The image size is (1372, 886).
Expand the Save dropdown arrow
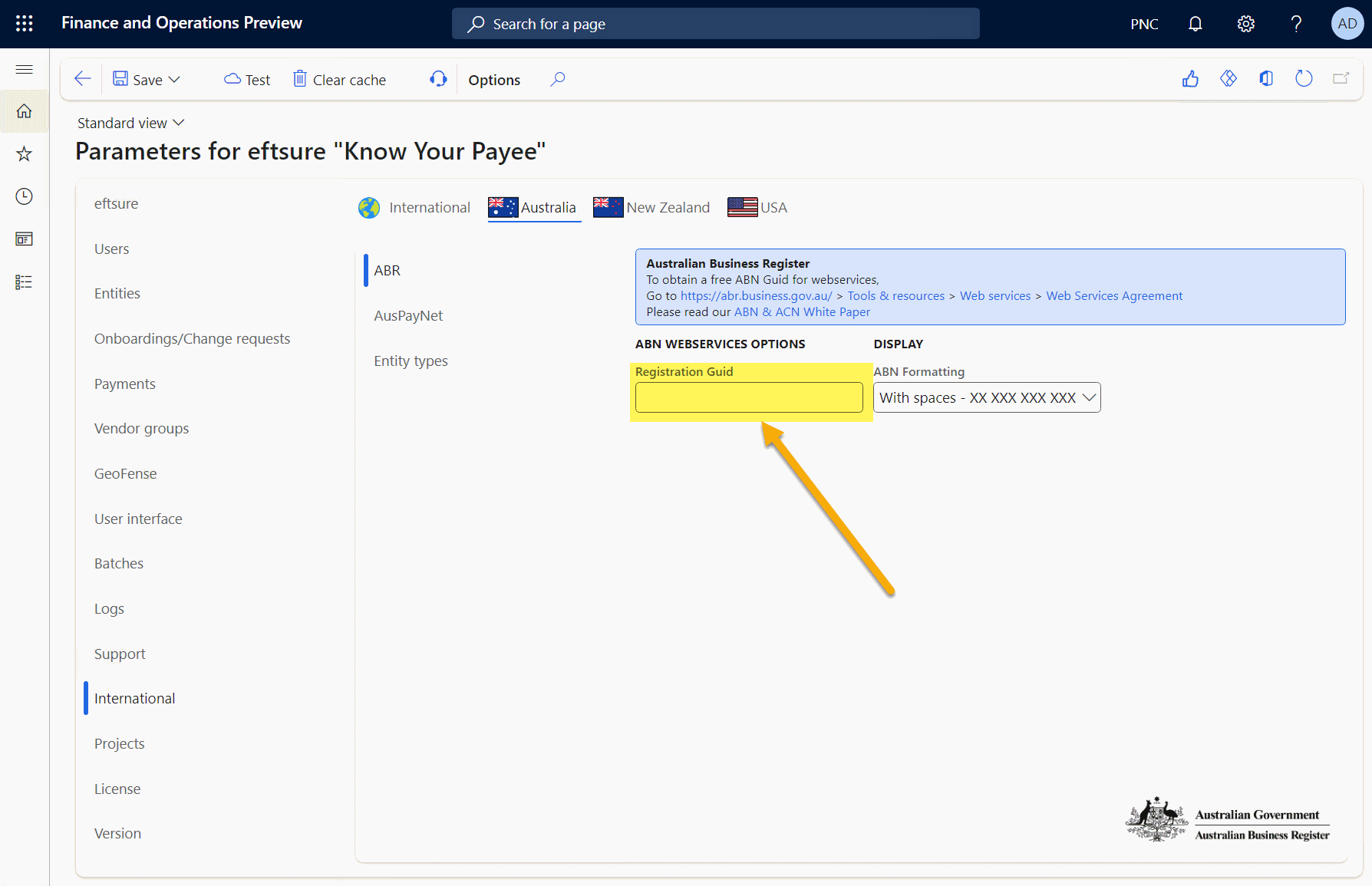tap(175, 80)
